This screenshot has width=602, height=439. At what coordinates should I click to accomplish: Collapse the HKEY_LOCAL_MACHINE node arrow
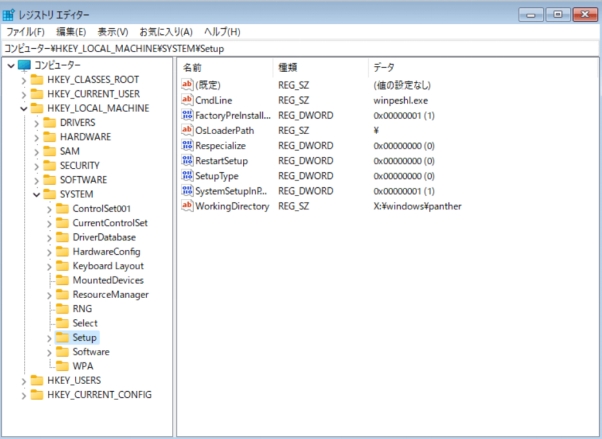point(24,109)
